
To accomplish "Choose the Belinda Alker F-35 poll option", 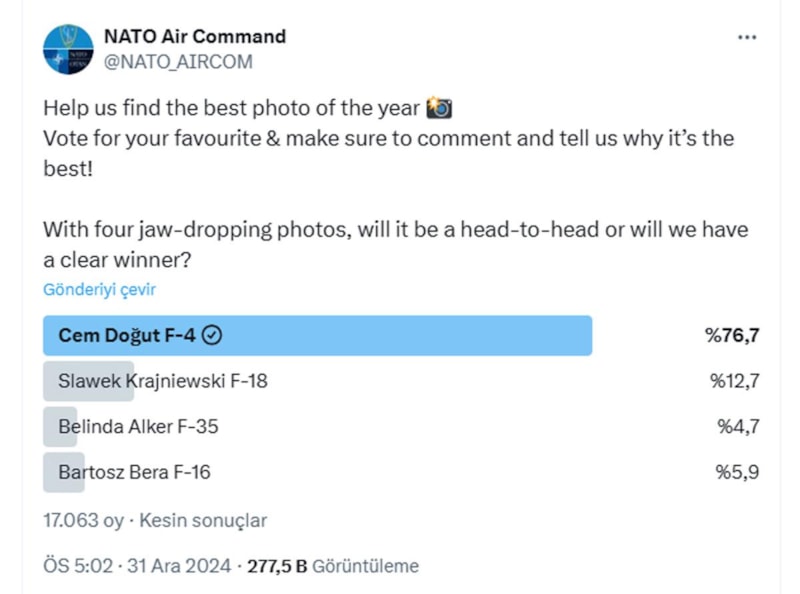I will click(x=138, y=427).
